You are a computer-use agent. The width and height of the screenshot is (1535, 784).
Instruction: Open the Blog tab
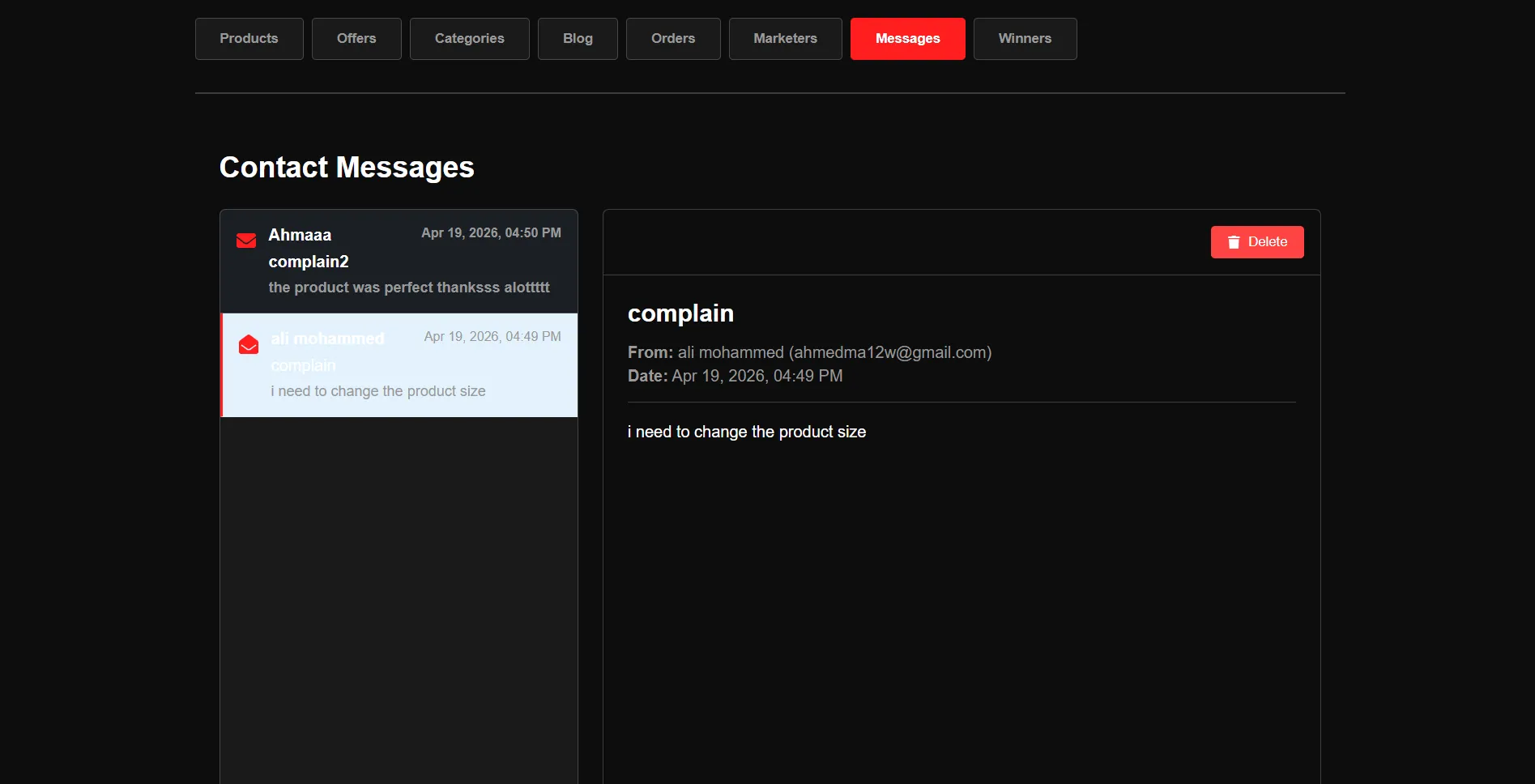click(x=578, y=39)
